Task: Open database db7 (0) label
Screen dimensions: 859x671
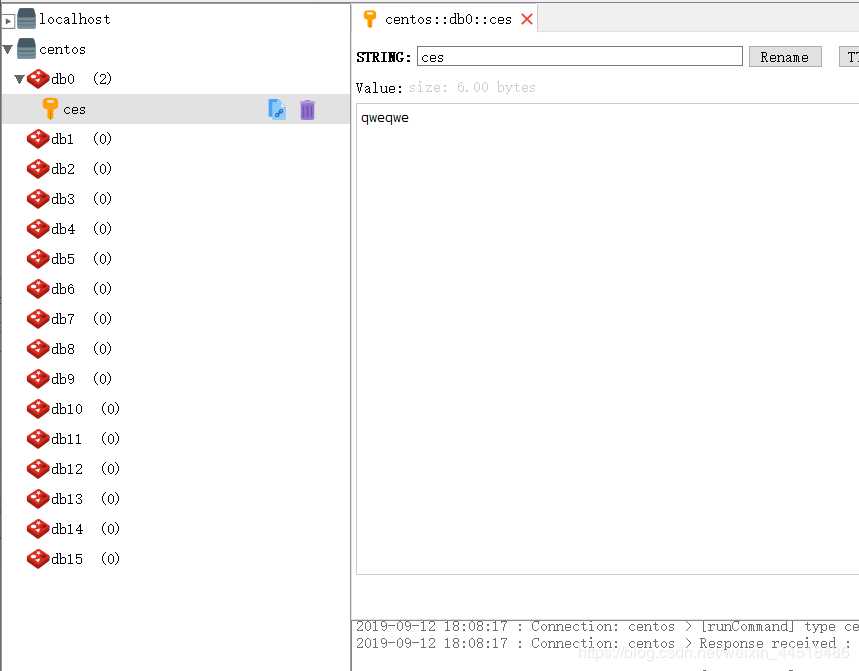Action: (81, 319)
